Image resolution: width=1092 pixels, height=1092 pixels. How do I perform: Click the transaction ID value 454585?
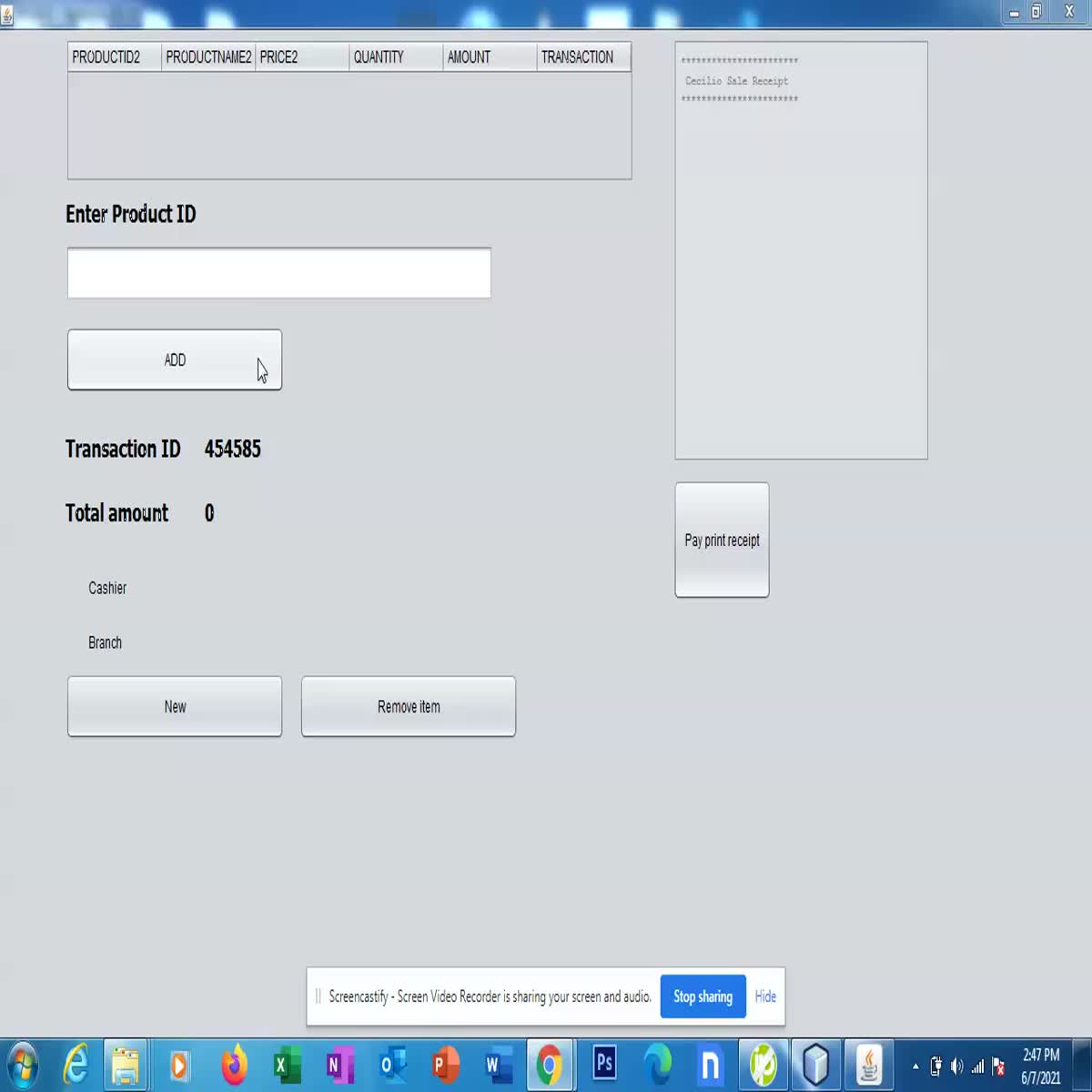click(x=233, y=449)
